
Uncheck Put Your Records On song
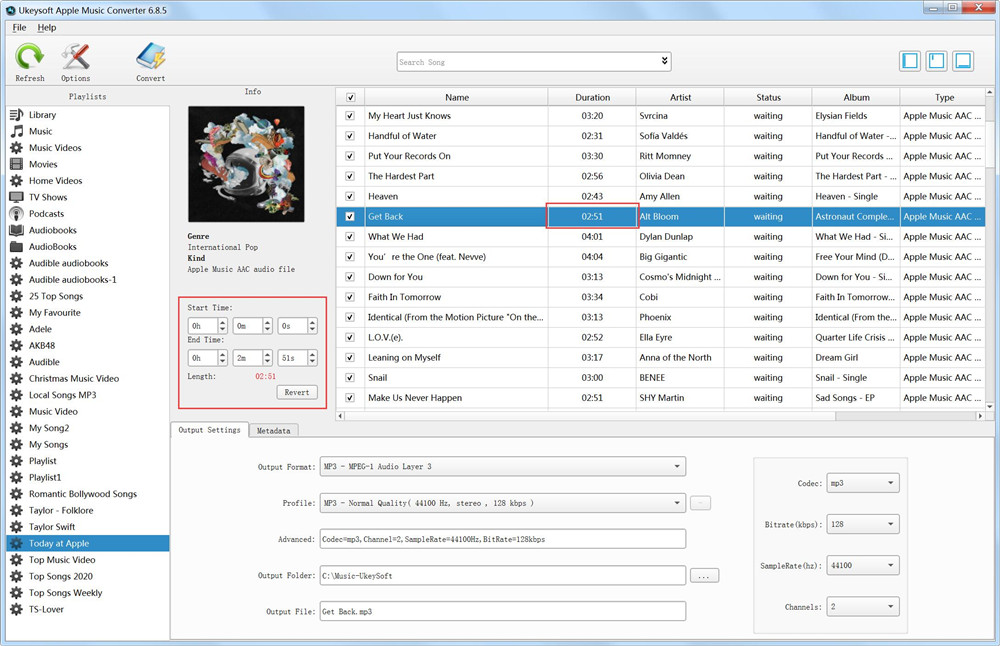click(349, 156)
